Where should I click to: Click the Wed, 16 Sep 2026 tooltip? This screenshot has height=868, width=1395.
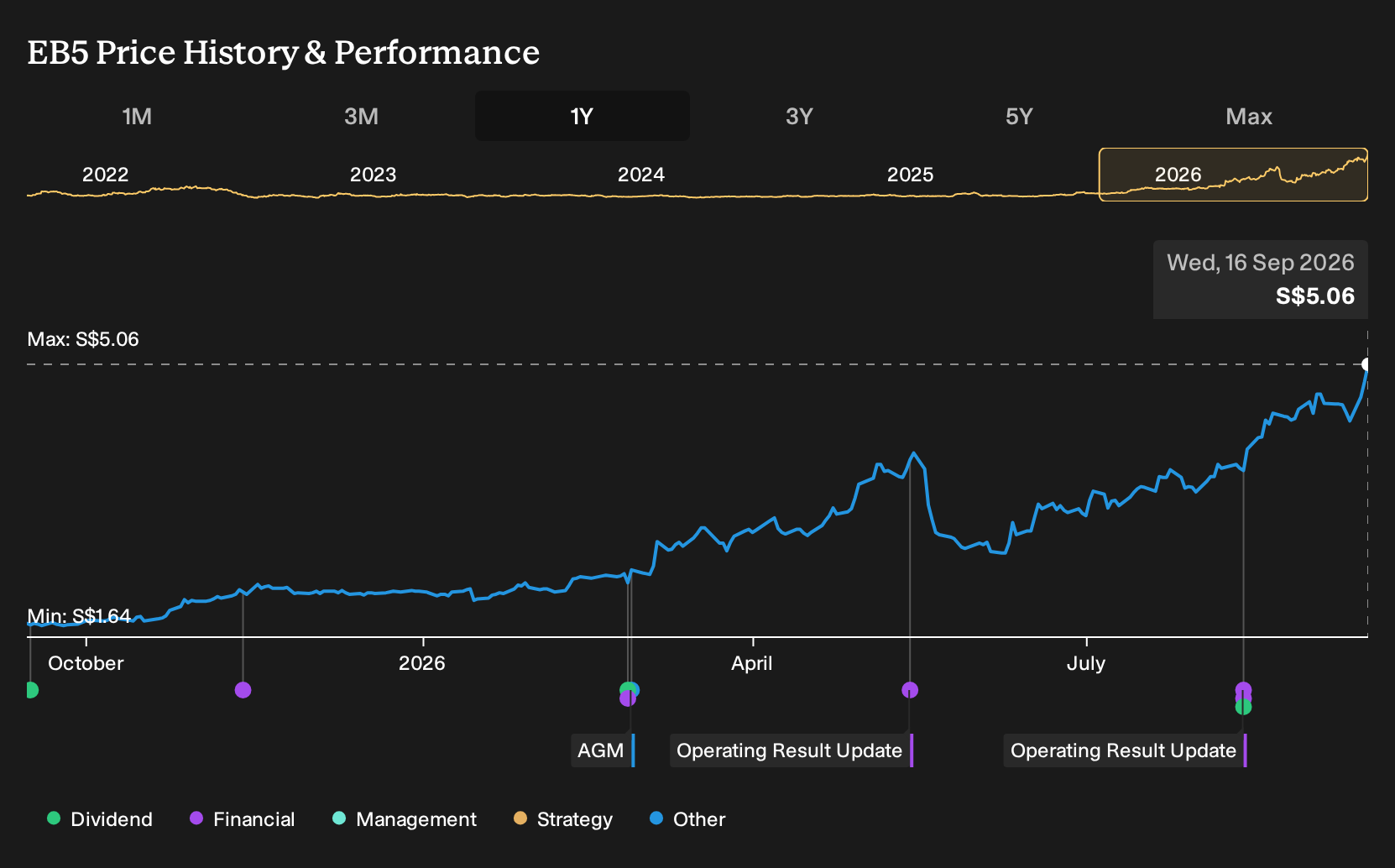1261,280
